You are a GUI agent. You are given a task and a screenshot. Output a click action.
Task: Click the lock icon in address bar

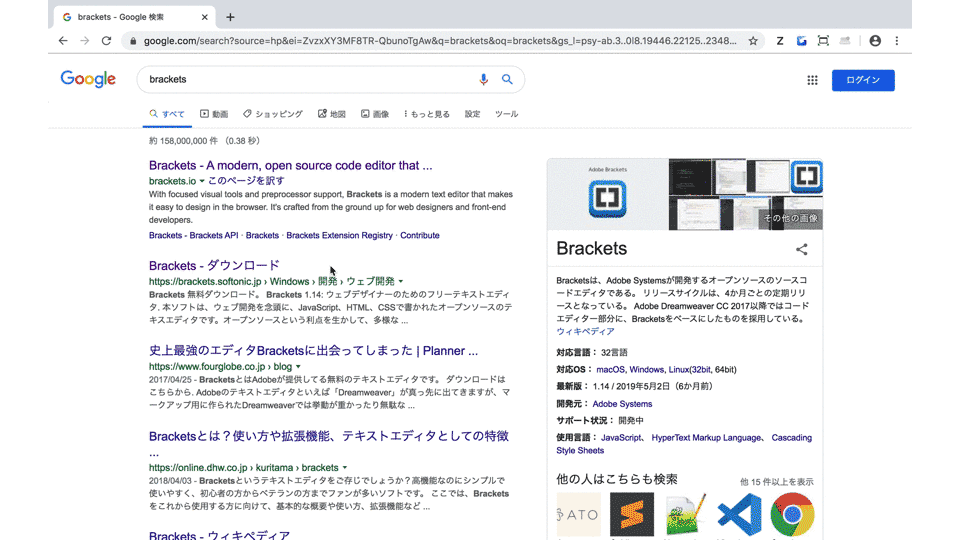133,41
